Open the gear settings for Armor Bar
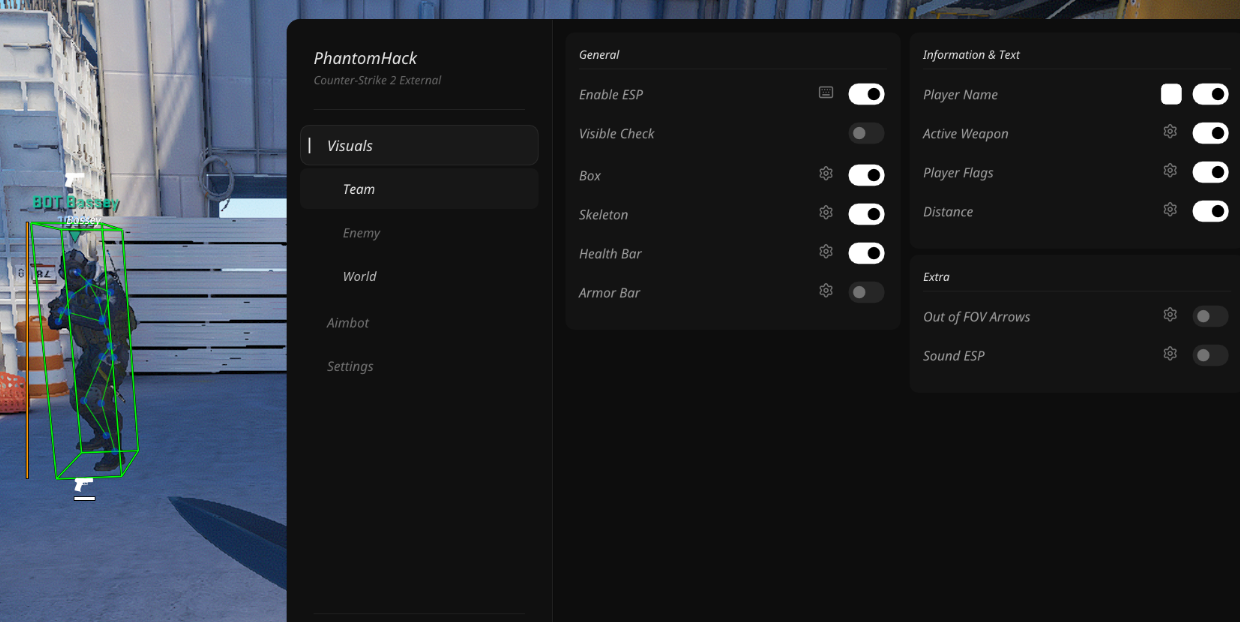Image resolution: width=1240 pixels, height=622 pixels. coord(826,291)
